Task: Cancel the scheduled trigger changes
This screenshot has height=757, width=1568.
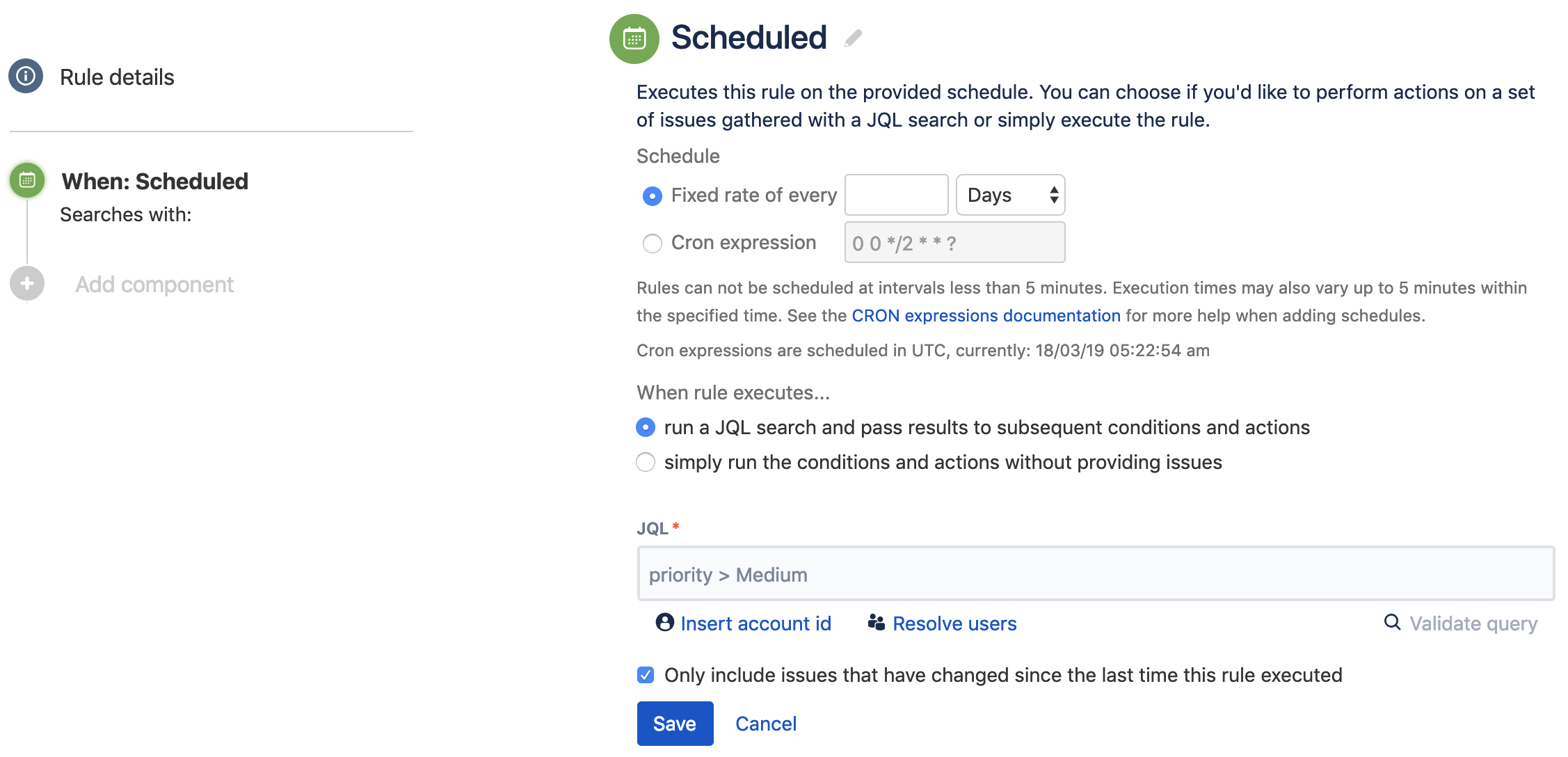Action: click(766, 724)
